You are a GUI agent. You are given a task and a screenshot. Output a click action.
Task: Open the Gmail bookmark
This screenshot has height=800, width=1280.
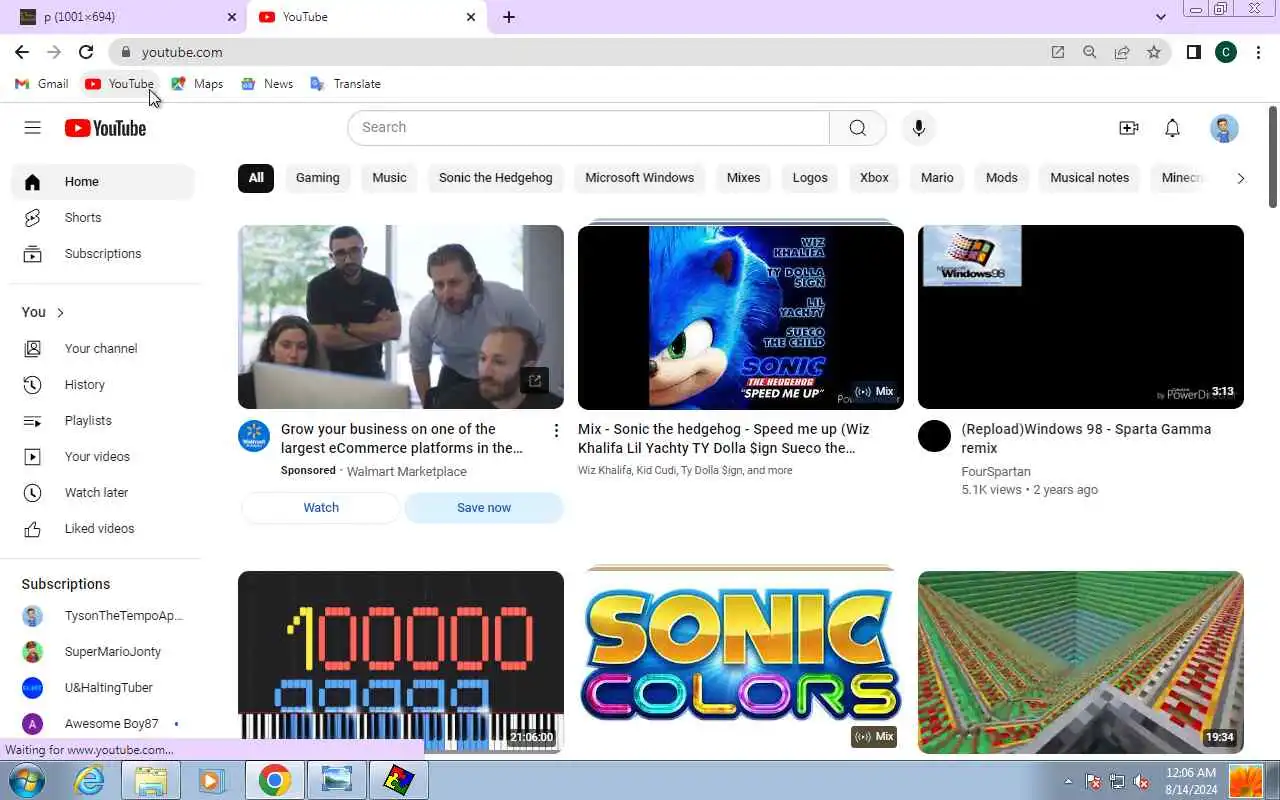coord(42,84)
